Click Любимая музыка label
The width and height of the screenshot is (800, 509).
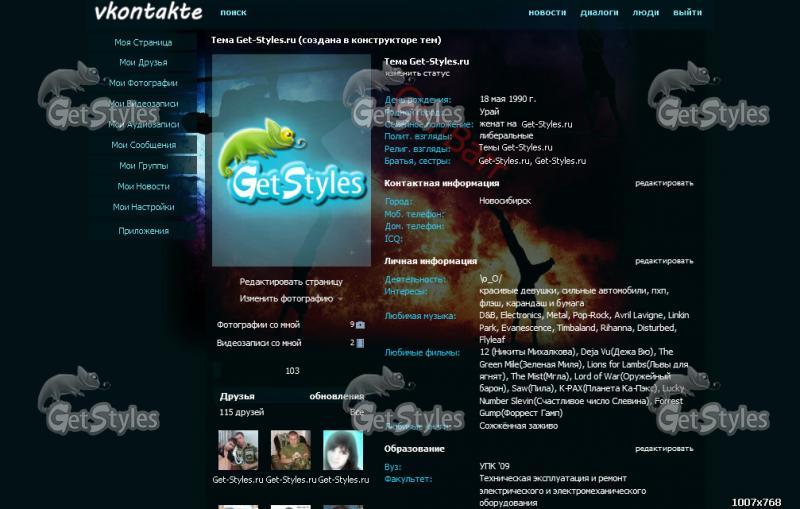pos(420,316)
